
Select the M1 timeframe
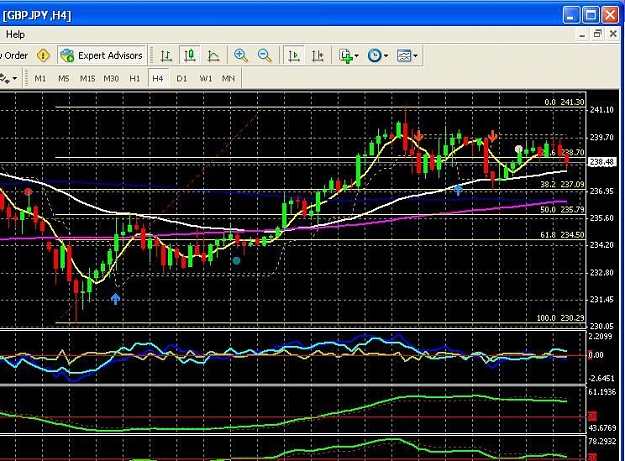pos(40,78)
